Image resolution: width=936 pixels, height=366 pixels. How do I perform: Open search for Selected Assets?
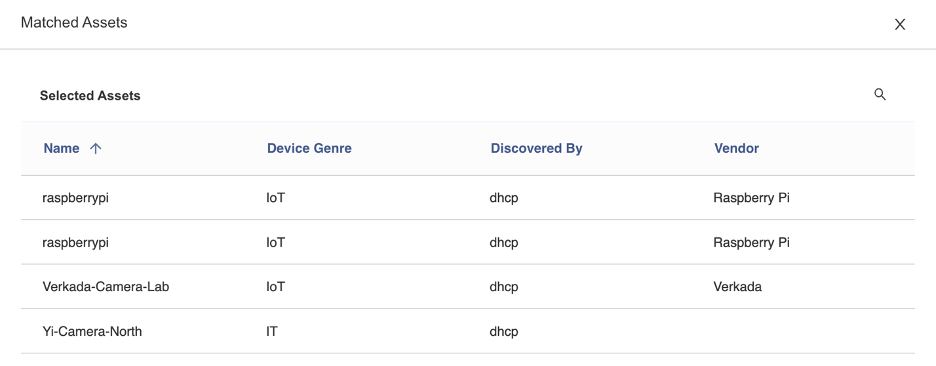tap(880, 94)
